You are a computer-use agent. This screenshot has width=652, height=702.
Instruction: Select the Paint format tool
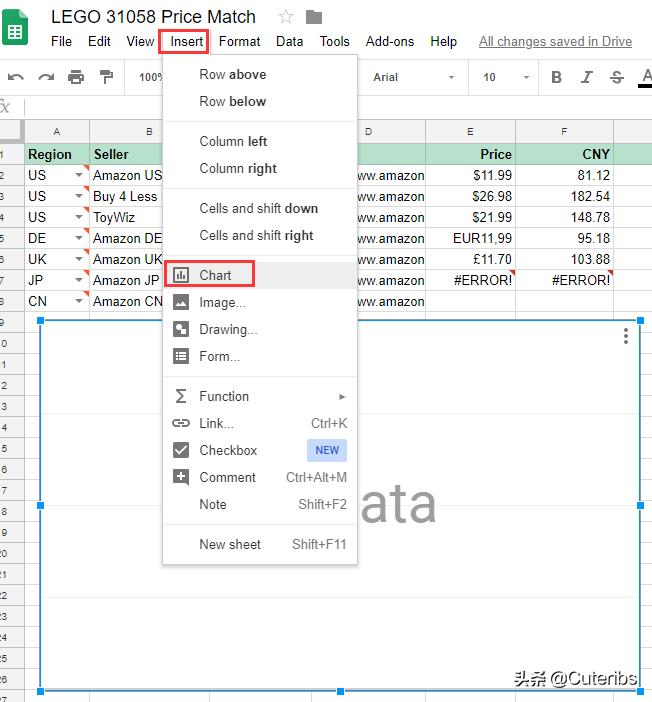coord(106,77)
